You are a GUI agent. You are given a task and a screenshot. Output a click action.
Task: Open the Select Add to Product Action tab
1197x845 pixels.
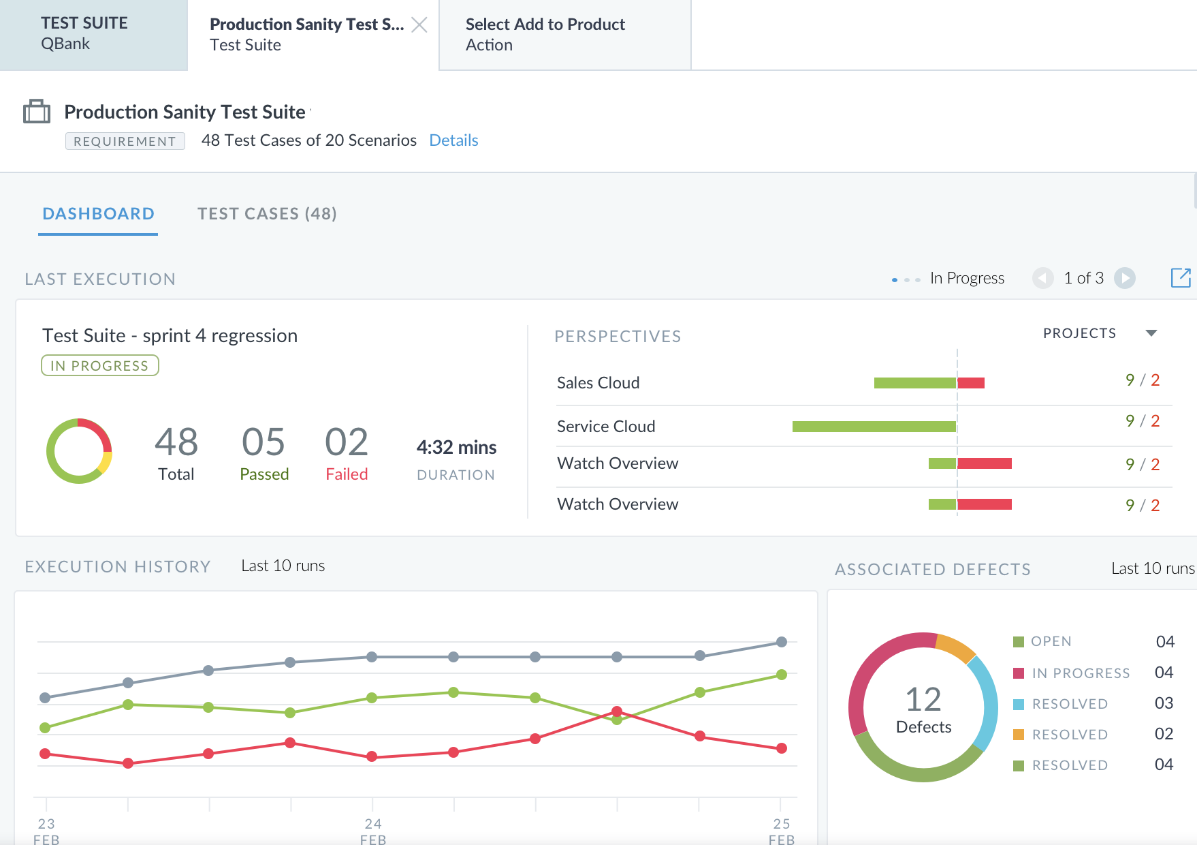[566, 35]
